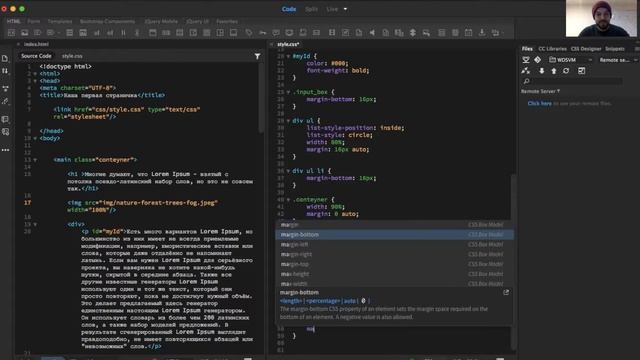Switch to Code view
The image size is (640, 360).
tap(289, 9)
